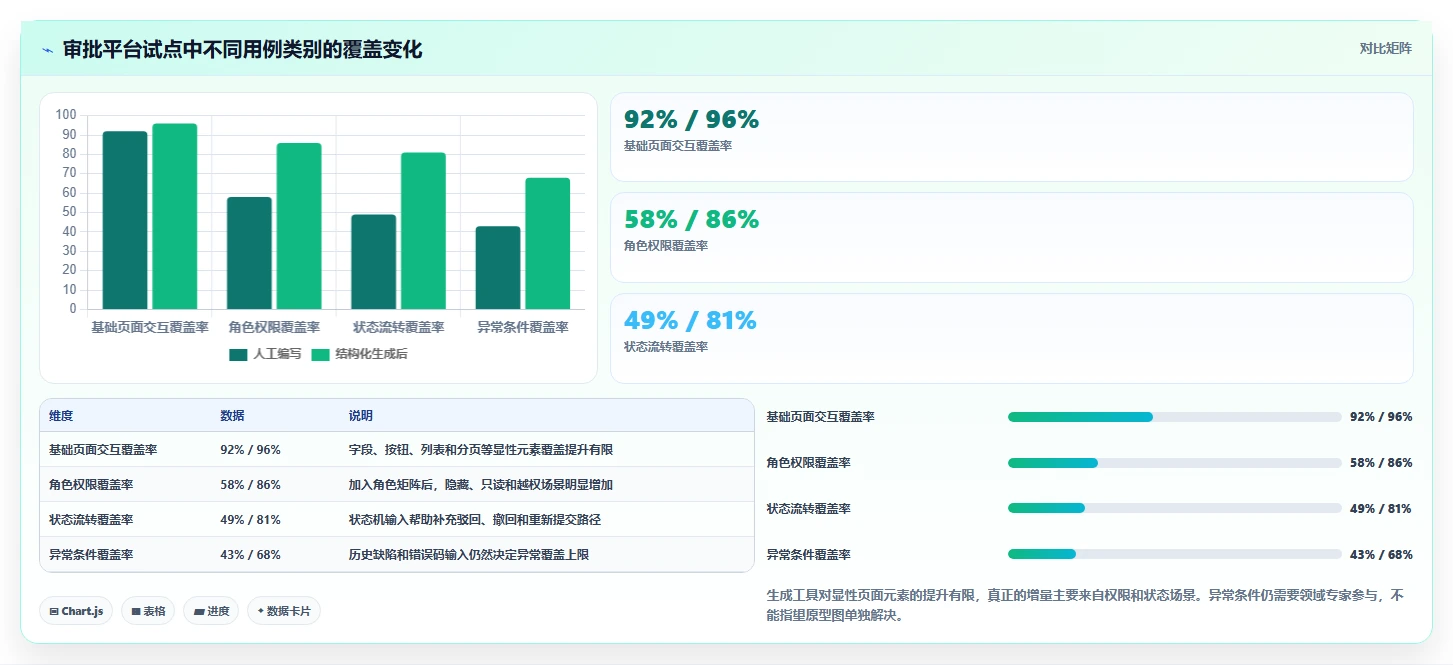Click the 结构化生成后 bar for 状态流转覆盖率
This screenshot has width=1453, height=665.
[x=423, y=231]
